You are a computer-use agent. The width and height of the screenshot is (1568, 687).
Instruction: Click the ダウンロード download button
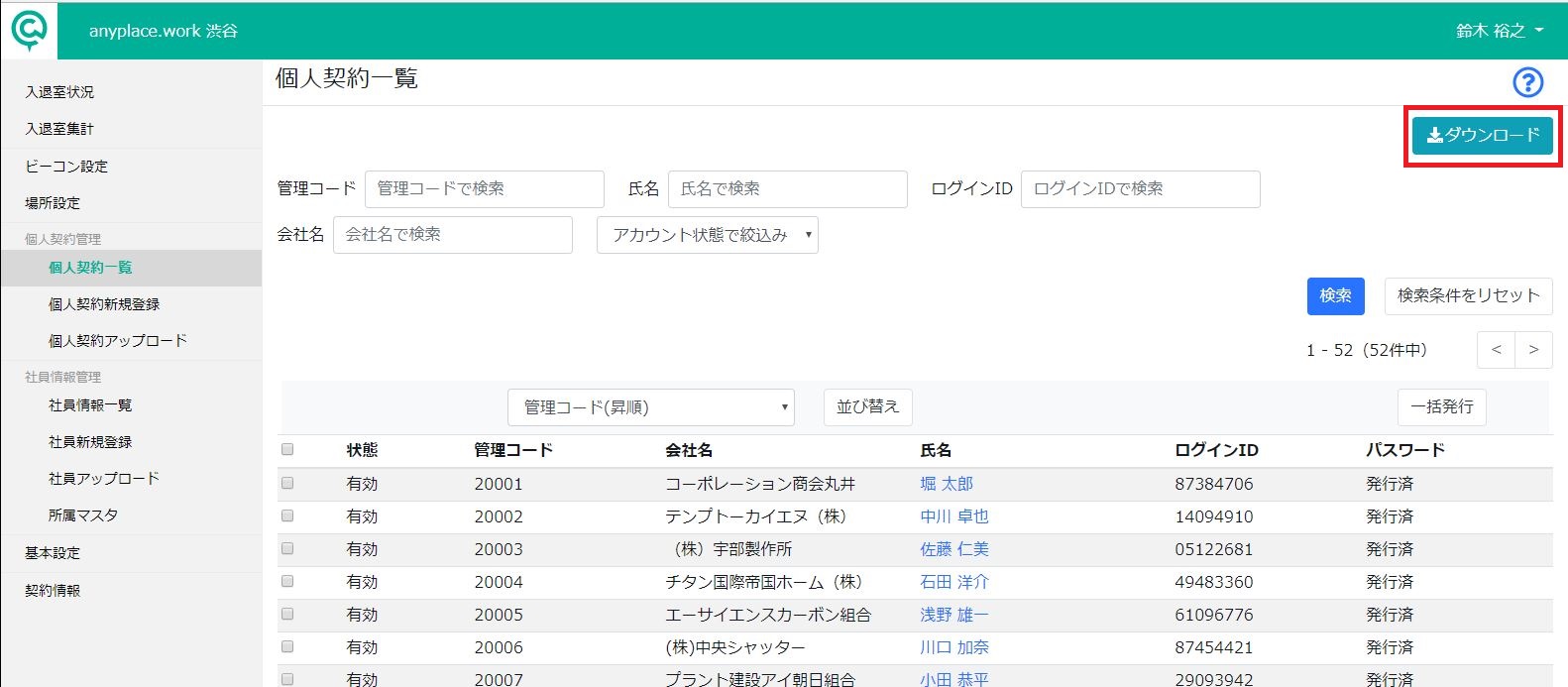click(1483, 136)
